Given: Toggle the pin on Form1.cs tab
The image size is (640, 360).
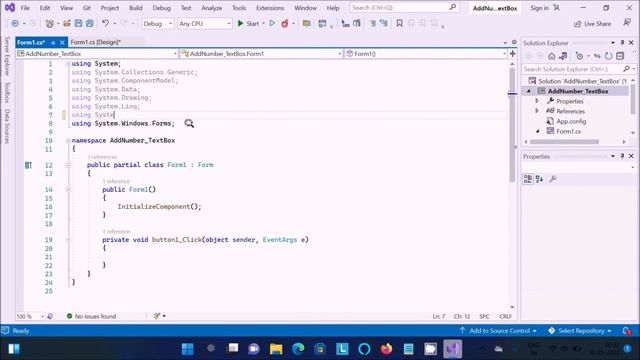Looking at the screenshot, I should (x=53, y=42).
